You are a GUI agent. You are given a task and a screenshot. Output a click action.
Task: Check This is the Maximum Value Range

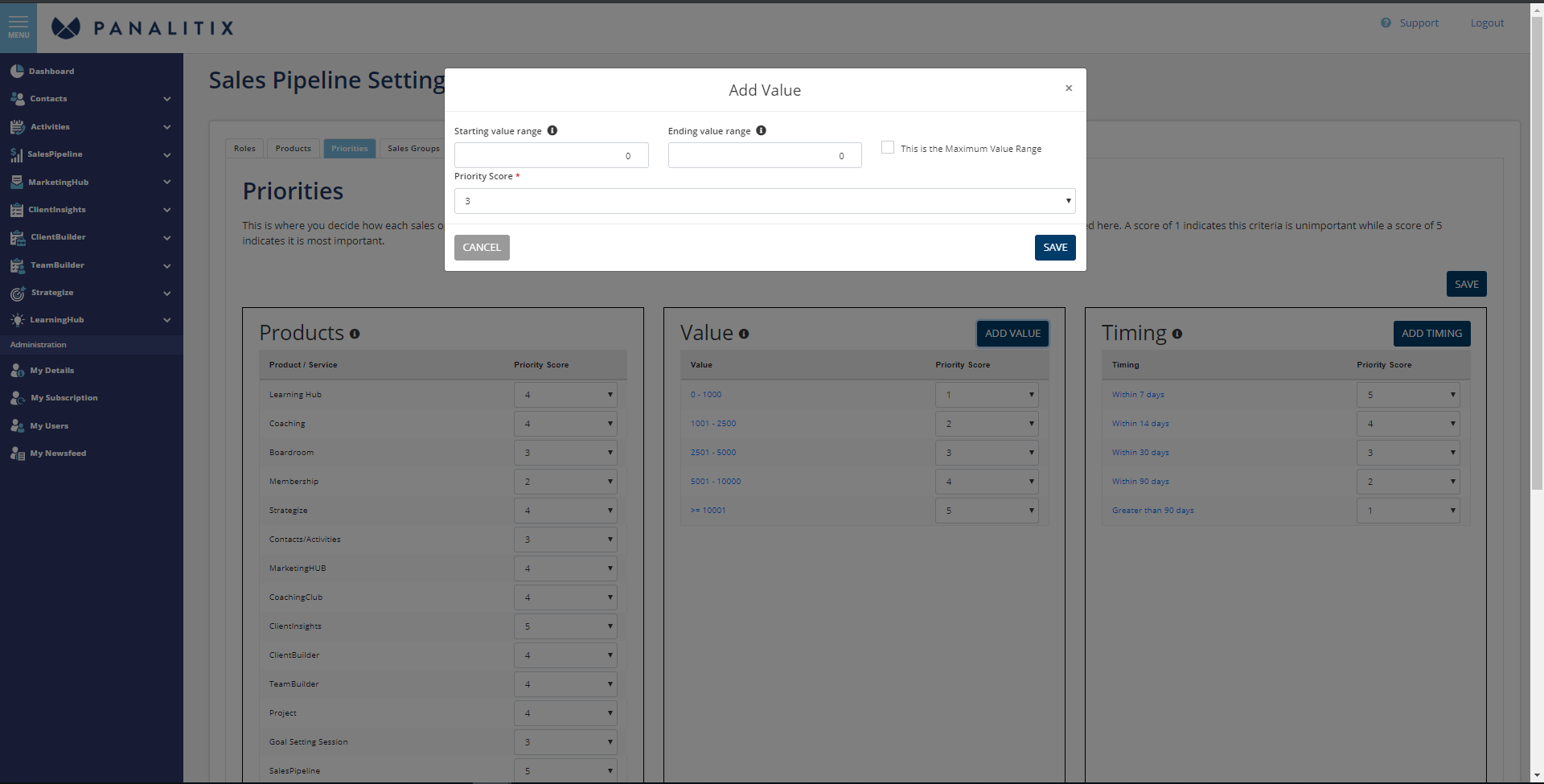pos(888,147)
